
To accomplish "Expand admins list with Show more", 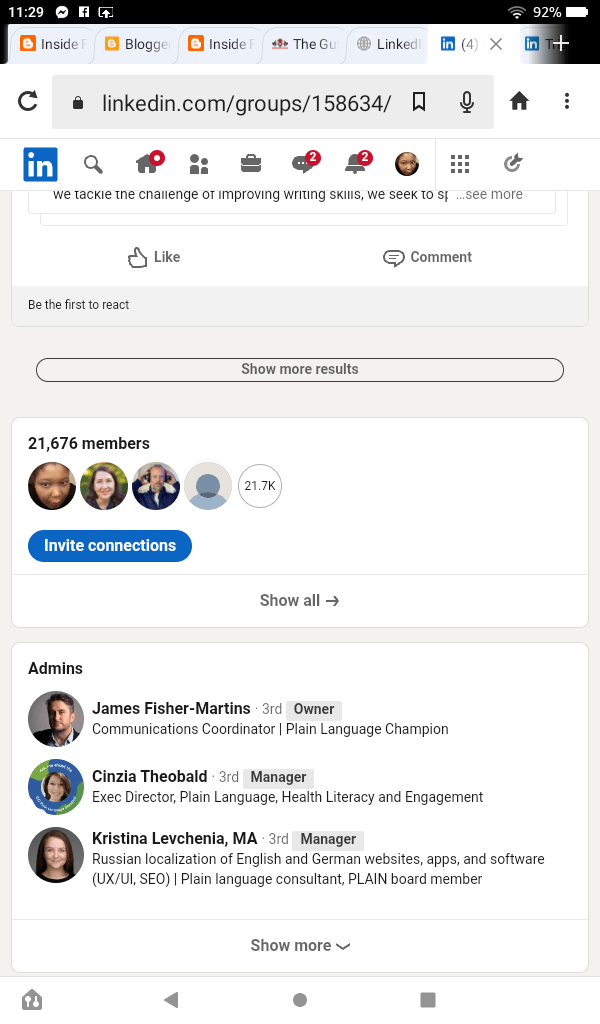I will 300,945.
